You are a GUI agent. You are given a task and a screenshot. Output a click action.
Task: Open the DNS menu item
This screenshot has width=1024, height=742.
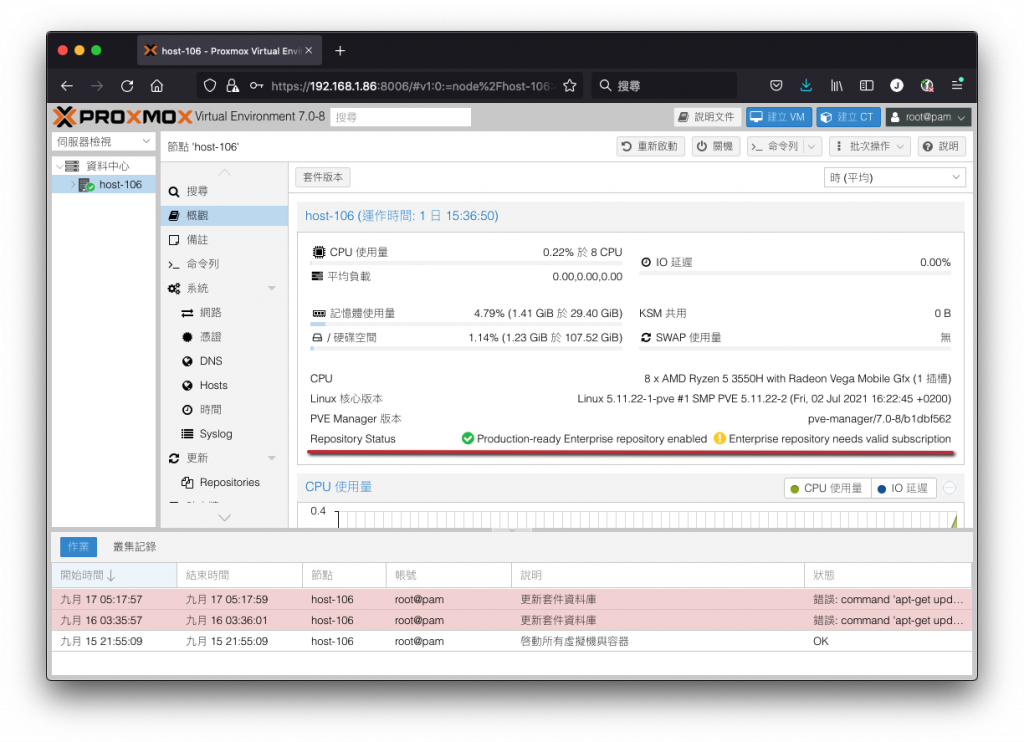click(224, 361)
